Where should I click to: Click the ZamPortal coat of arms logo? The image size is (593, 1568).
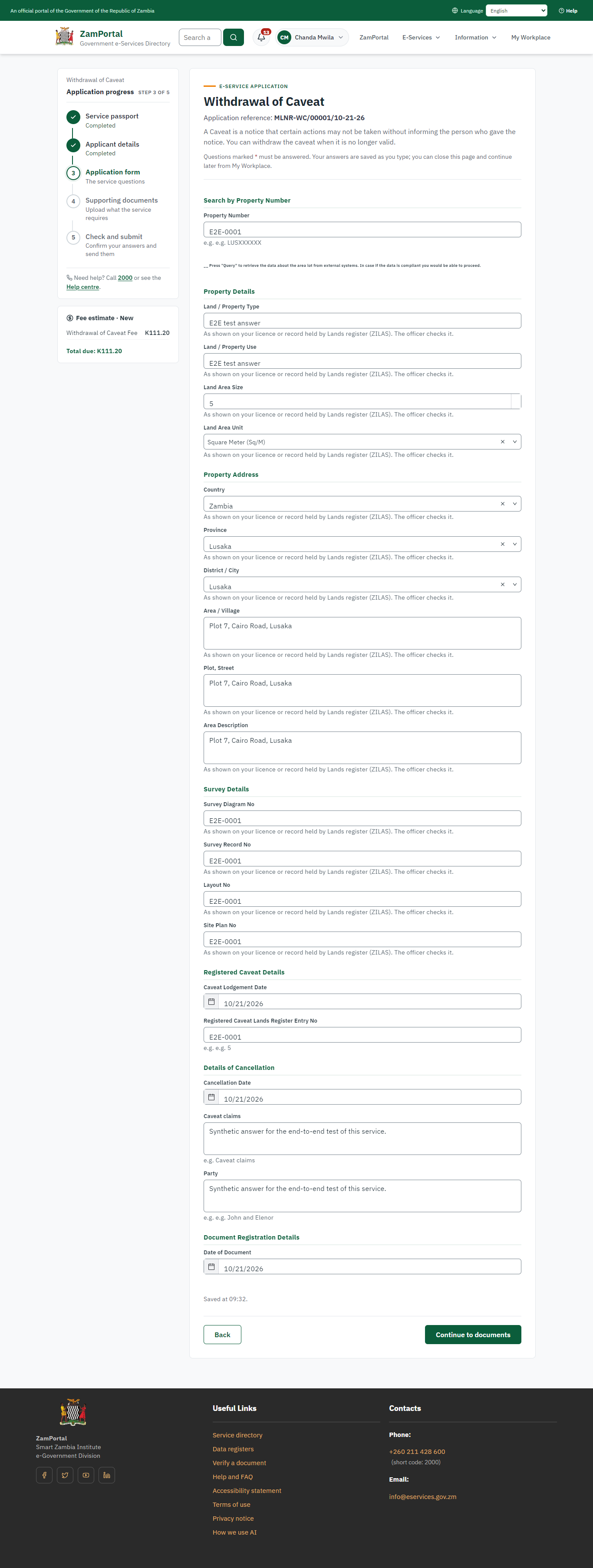pyautogui.click(x=64, y=37)
